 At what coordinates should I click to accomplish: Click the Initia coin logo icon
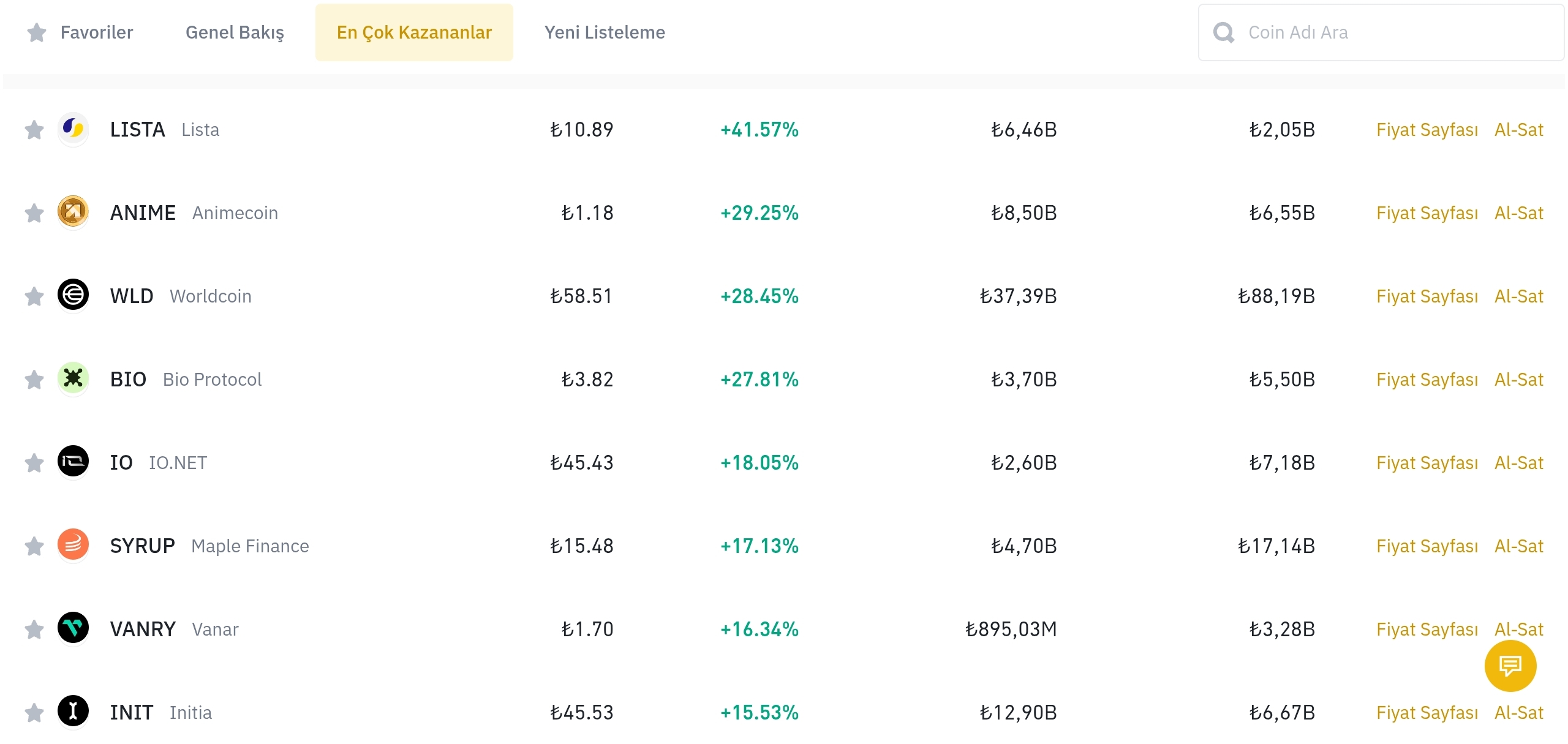(x=73, y=712)
